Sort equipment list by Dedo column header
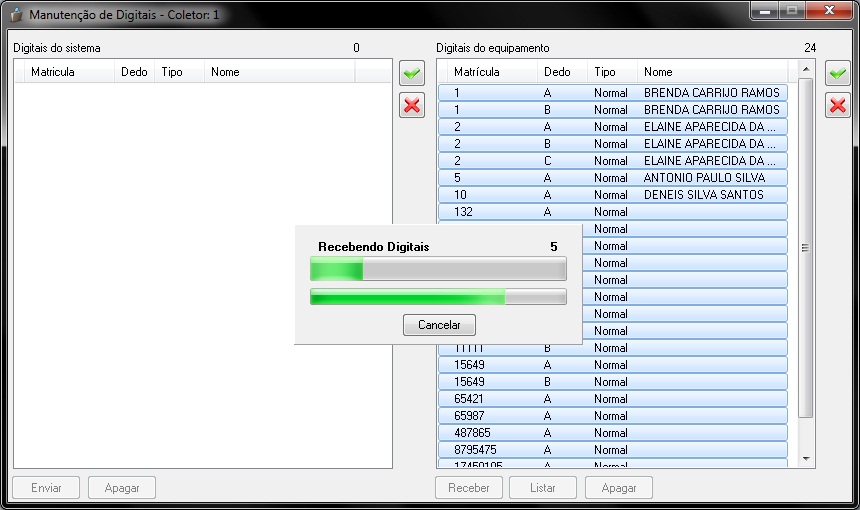 click(557, 72)
